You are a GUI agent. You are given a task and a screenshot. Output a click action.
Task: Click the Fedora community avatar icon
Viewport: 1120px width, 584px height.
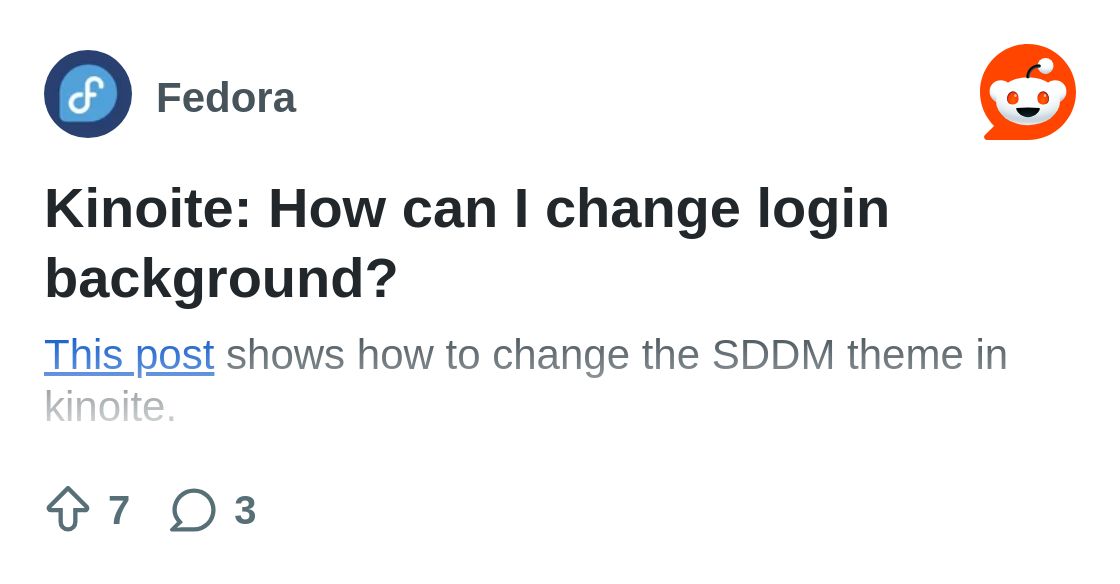pos(88,94)
